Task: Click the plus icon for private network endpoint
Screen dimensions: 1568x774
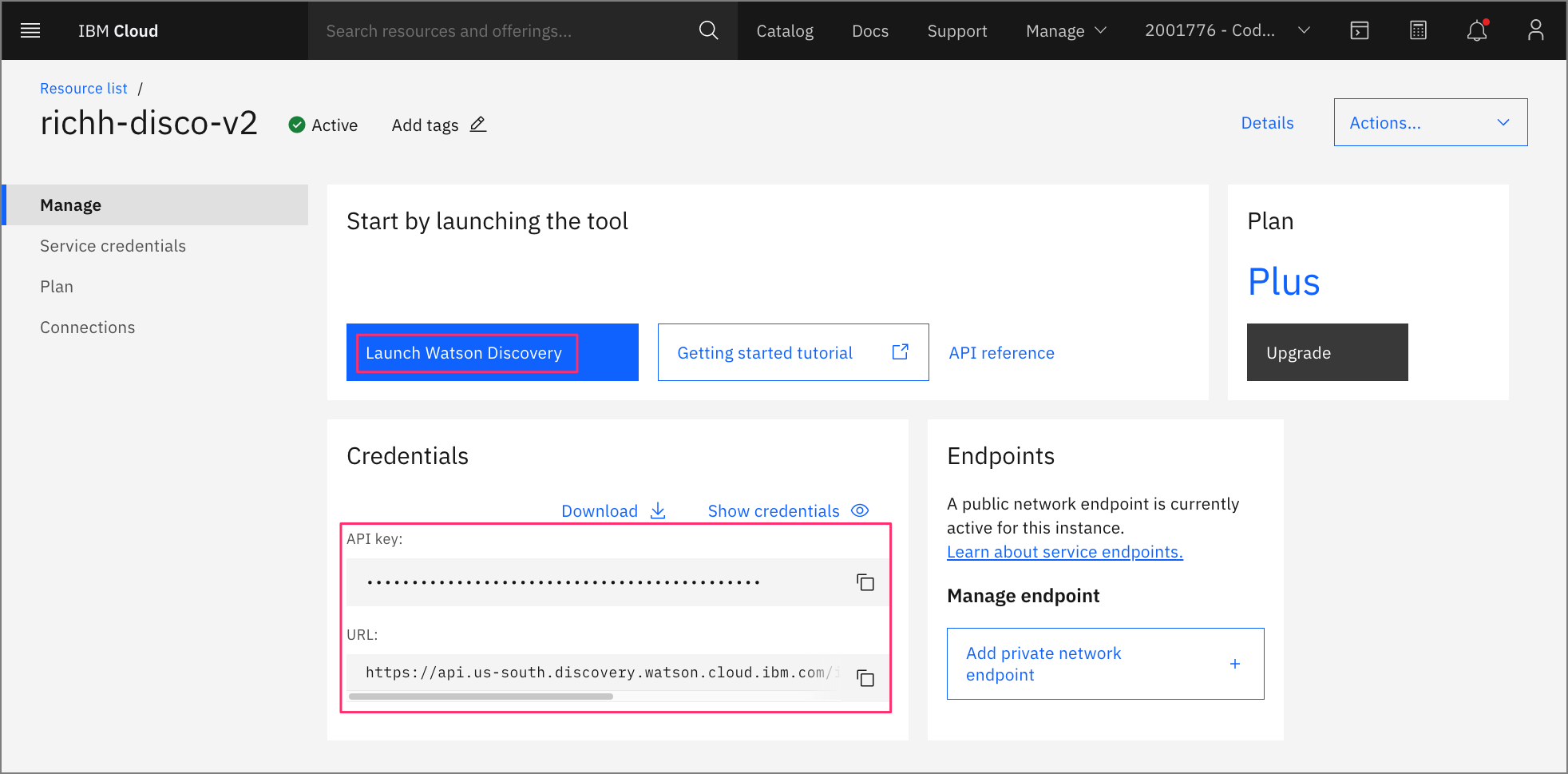Action: 1235,664
